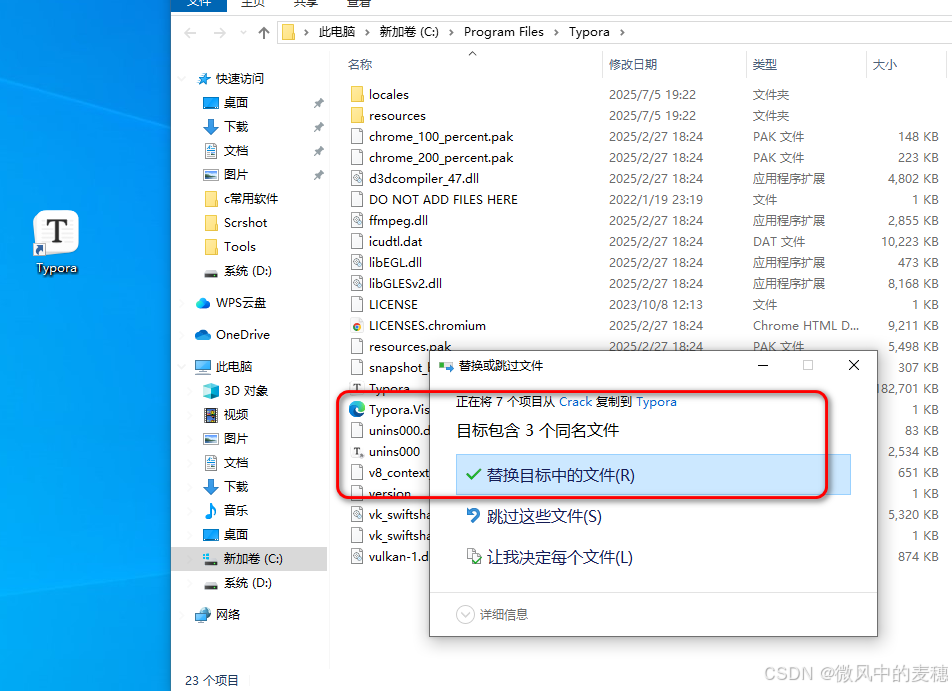Unpin icon beside quick access 桌面
The height and width of the screenshot is (691, 952).
[318, 103]
